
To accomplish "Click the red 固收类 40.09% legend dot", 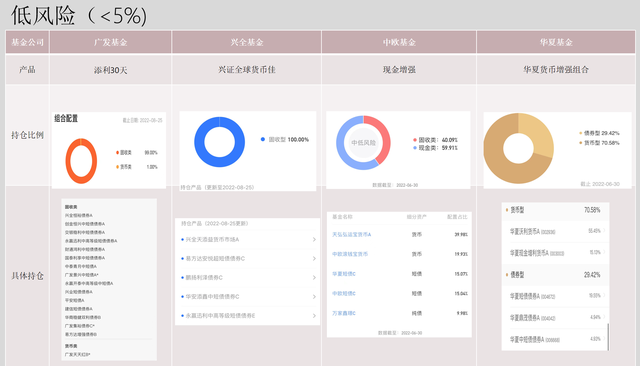I will click(x=415, y=140).
